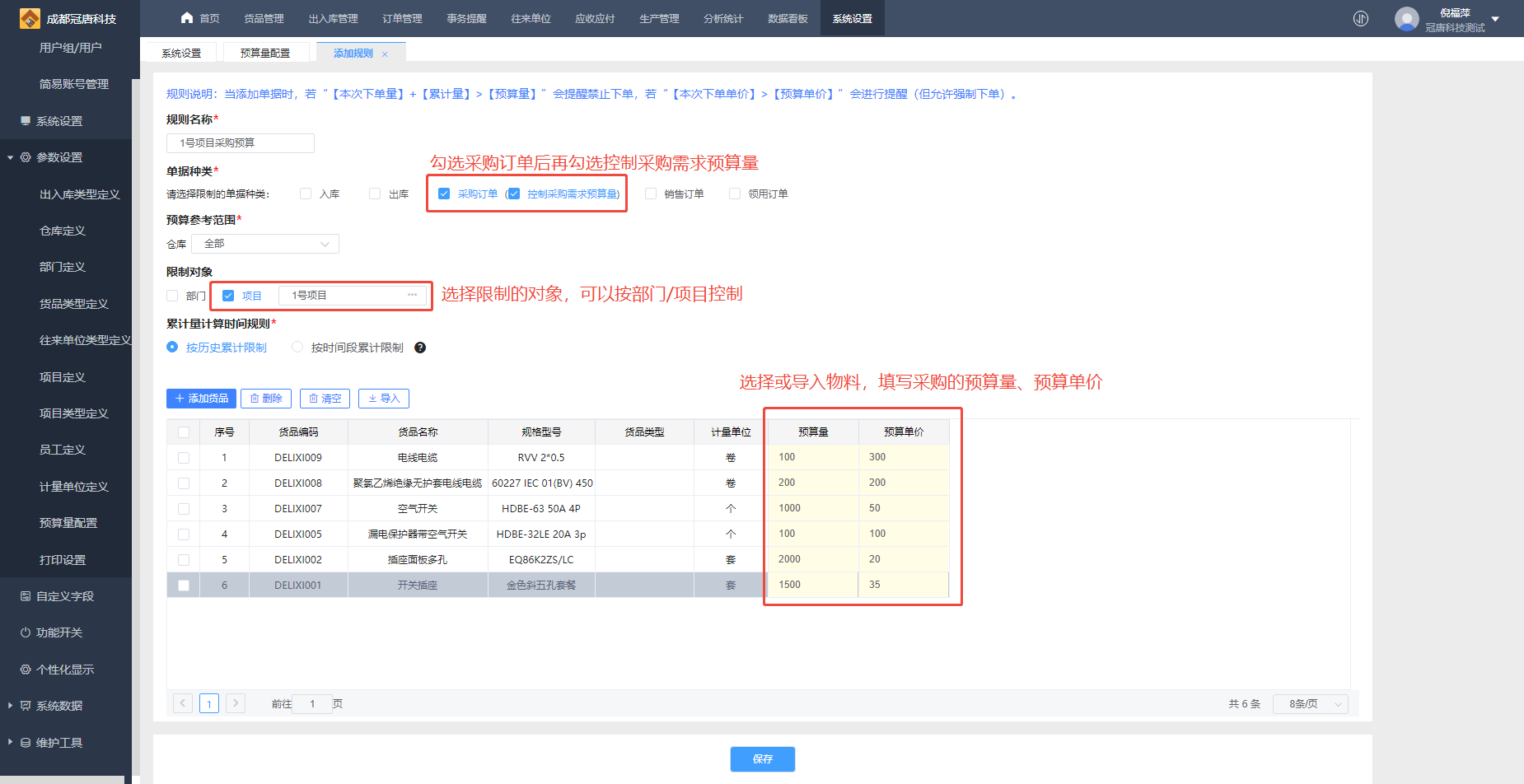Expand the 系统数据 sidebar section
This screenshot has height=784, width=1524.
click(x=11, y=706)
